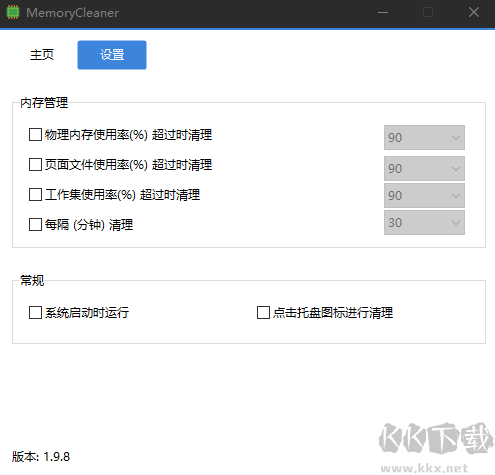
Task: Click the MemoryCleaner green chip app icon
Action: click(13, 13)
